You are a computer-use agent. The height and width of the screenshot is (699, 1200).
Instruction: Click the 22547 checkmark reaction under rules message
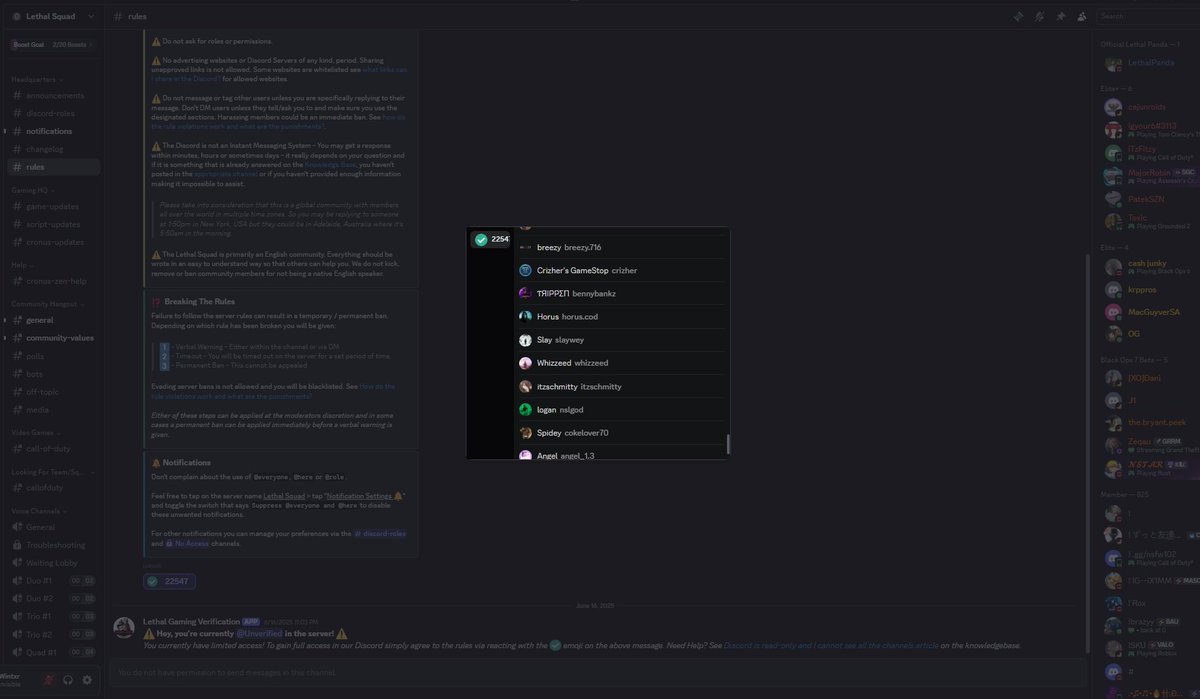click(x=169, y=581)
